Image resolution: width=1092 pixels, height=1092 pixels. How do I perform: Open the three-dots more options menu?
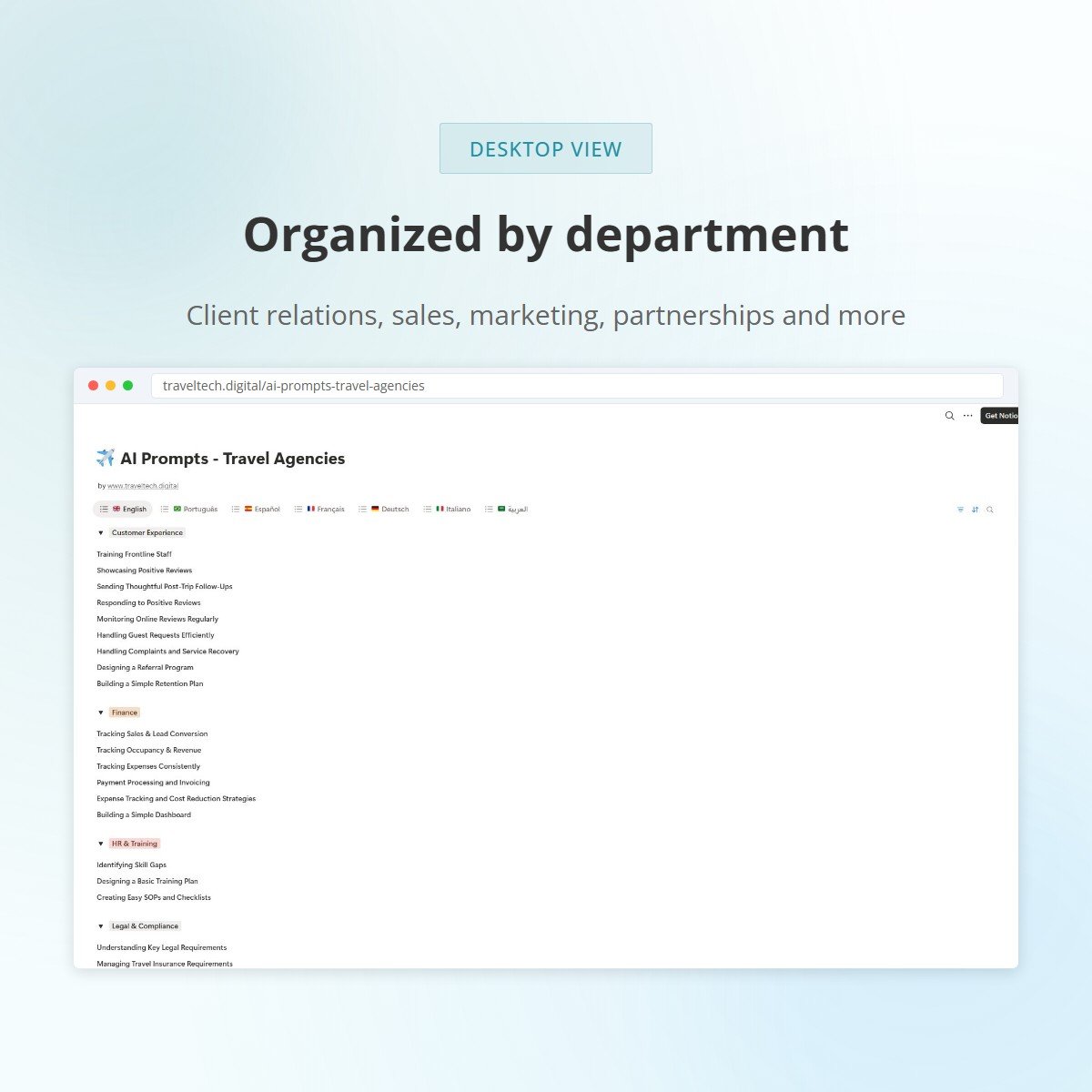point(967,416)
